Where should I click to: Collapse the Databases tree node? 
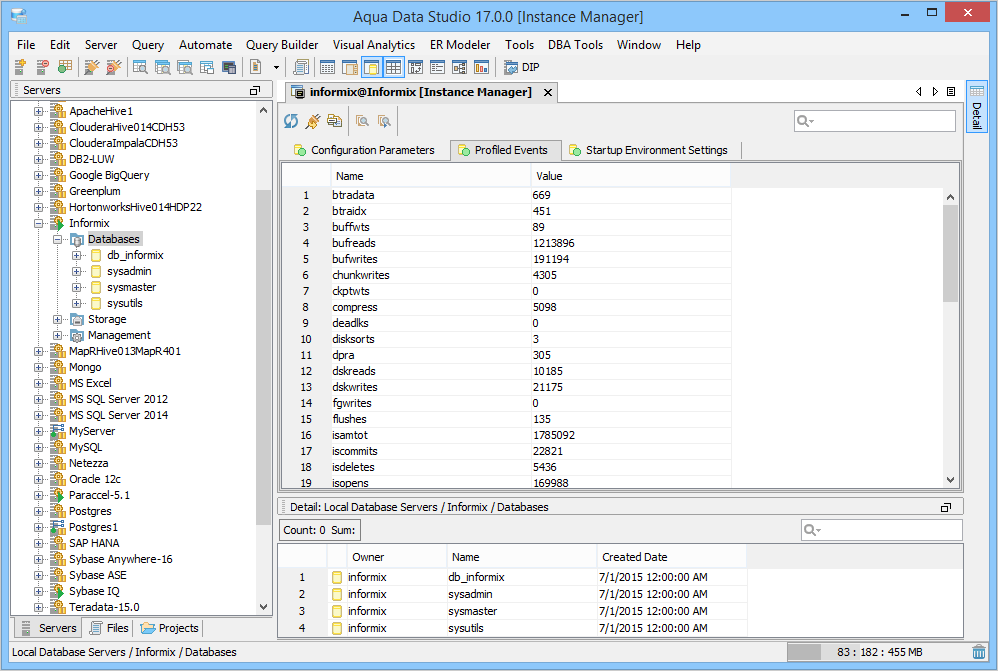(x=58, y=239)
